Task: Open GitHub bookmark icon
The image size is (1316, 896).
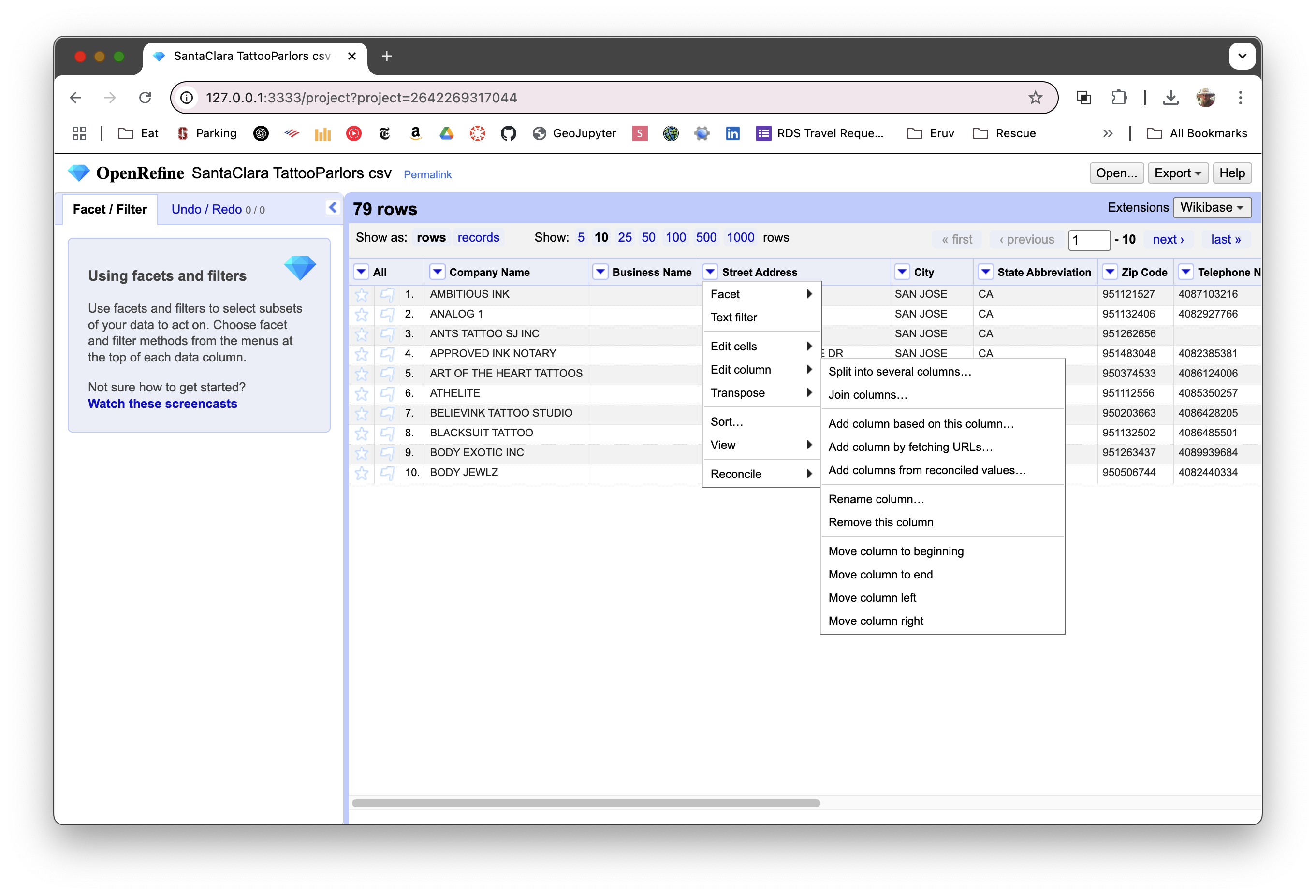Action: click(x=508, y=133)
